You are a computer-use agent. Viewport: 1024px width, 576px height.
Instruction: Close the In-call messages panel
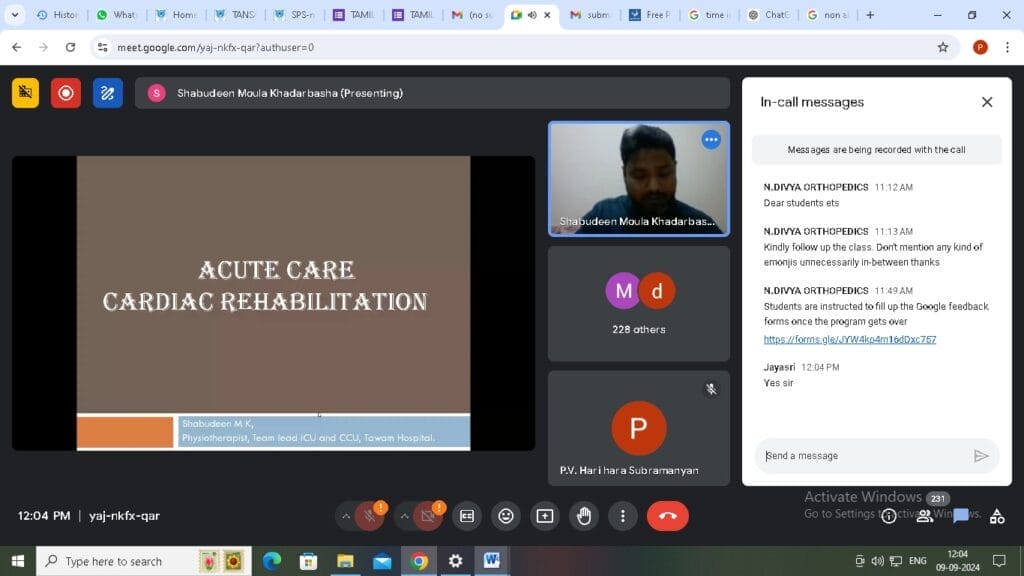(987, 102)
